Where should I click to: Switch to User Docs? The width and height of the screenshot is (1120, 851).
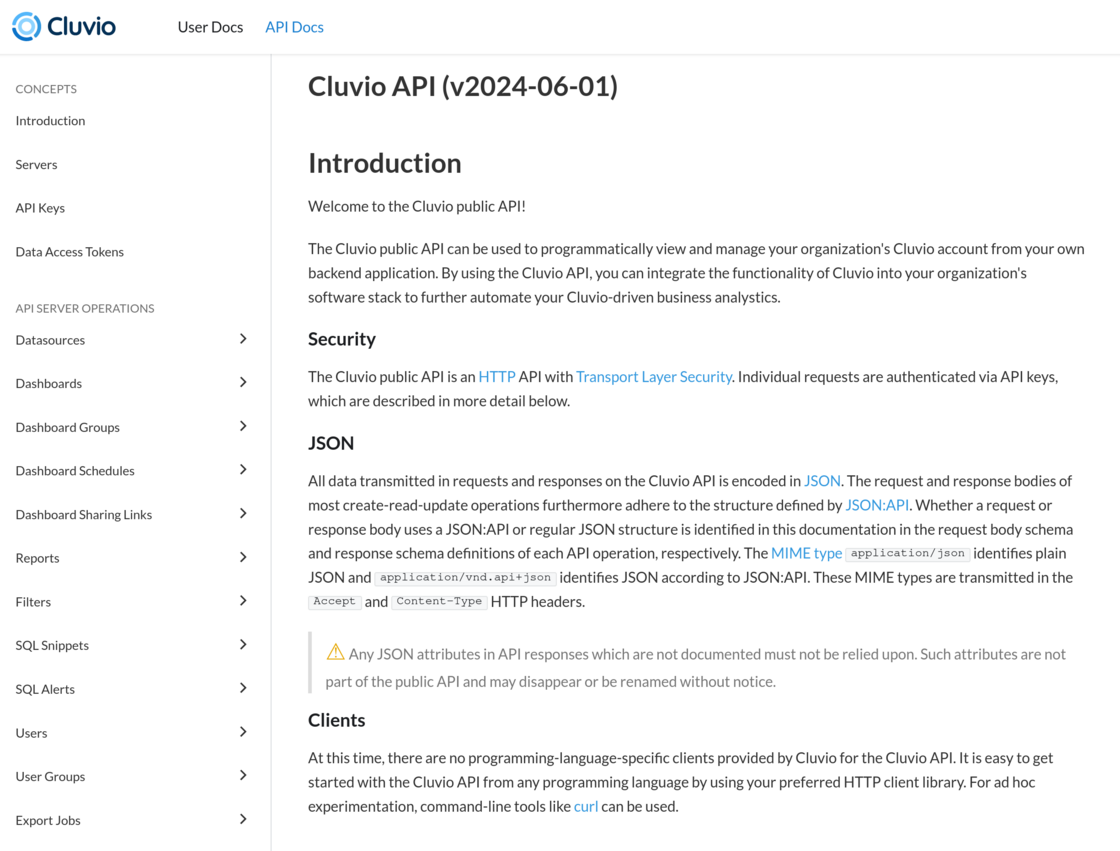click(210, 27)
